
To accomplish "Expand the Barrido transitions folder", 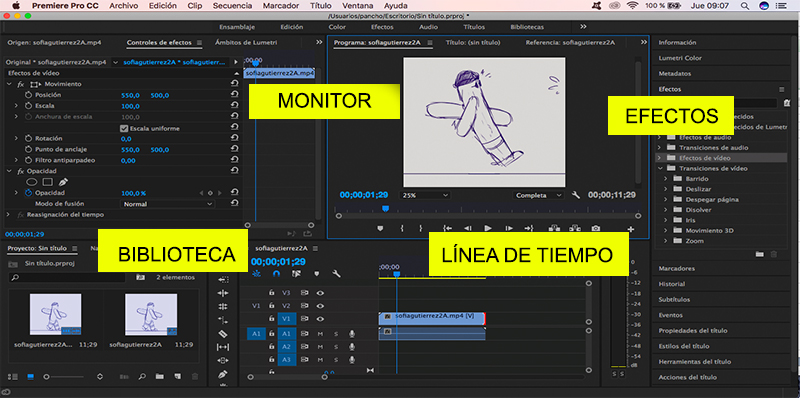I will (665, 179).
